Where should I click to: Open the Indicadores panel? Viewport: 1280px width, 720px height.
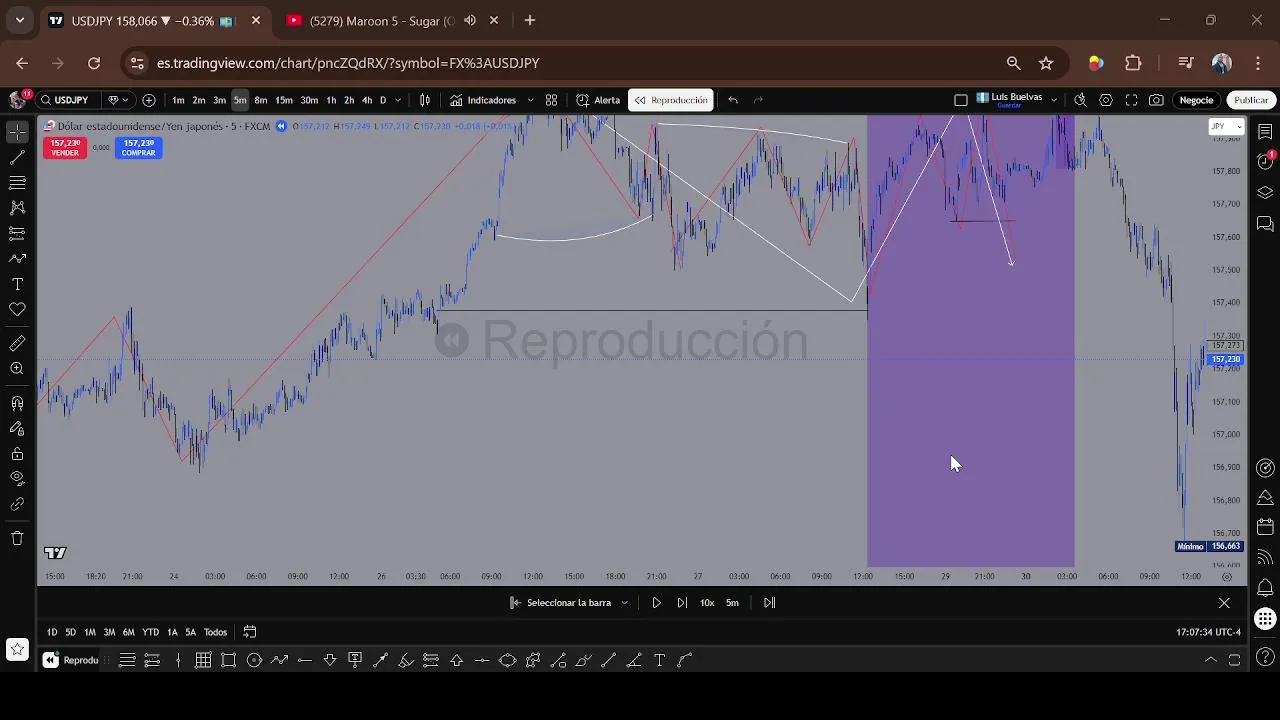pos(483,100)
